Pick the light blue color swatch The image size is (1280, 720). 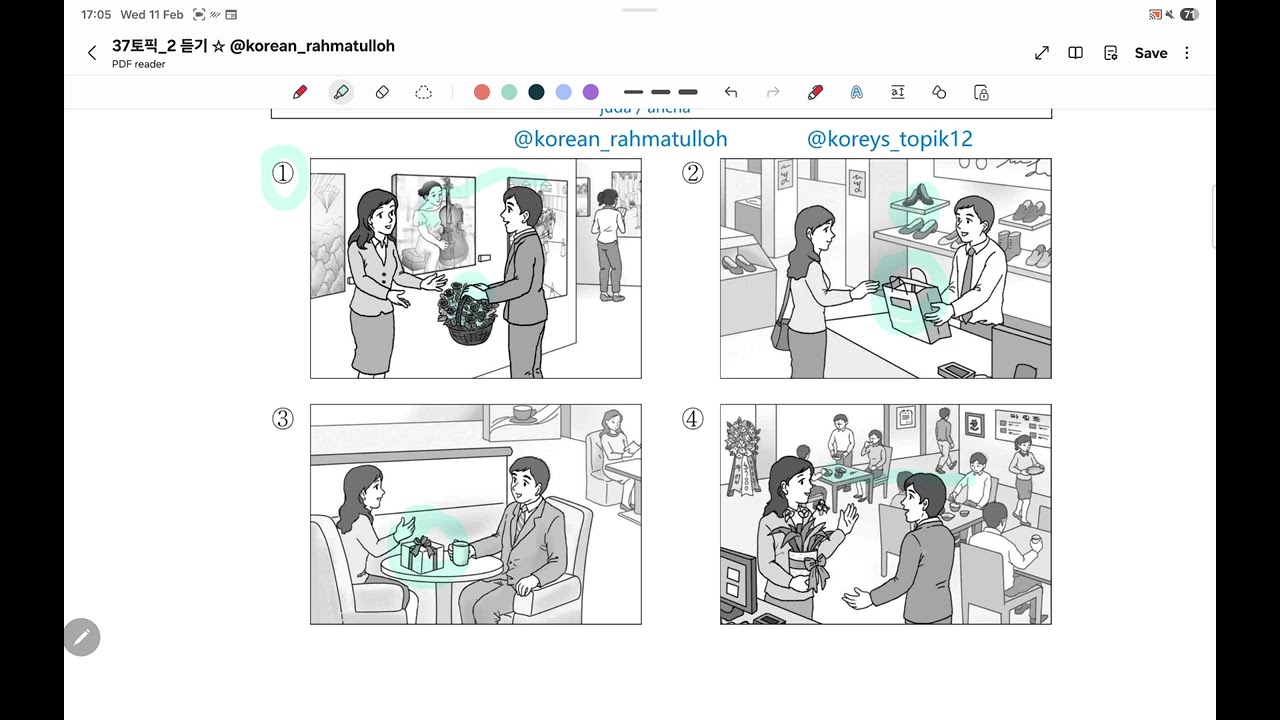(564, 92)
